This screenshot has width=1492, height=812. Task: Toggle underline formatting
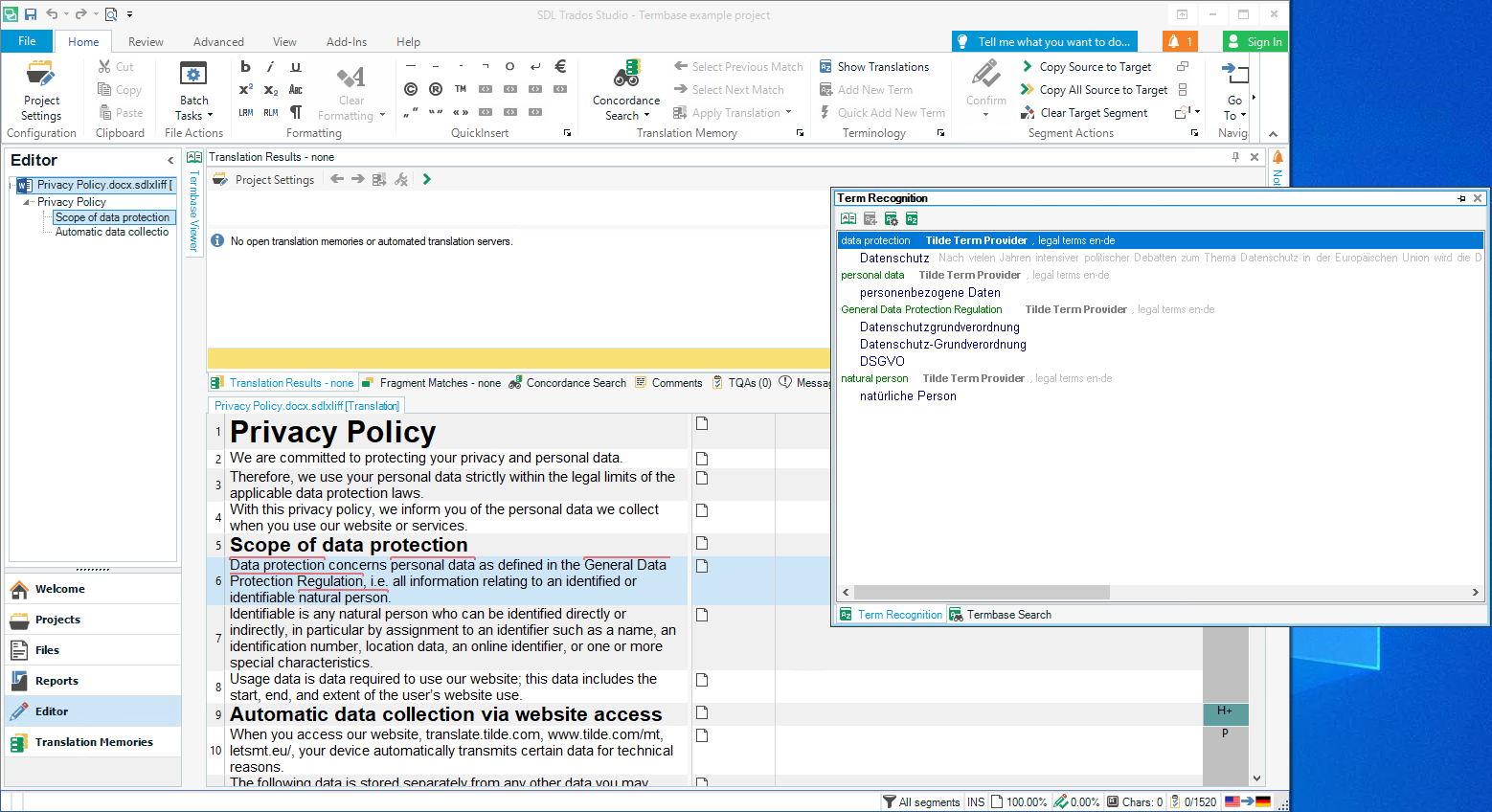pos(296,67)
